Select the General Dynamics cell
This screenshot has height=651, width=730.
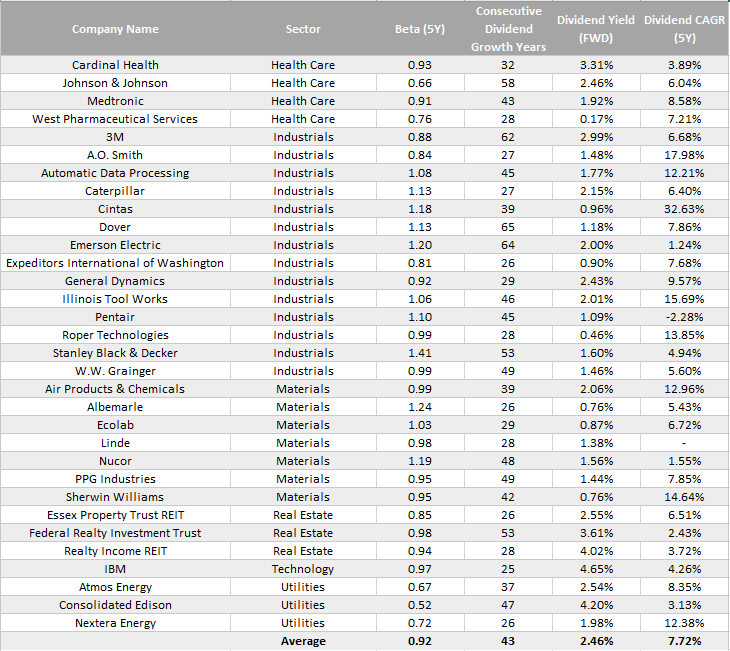tap(115, 281)
